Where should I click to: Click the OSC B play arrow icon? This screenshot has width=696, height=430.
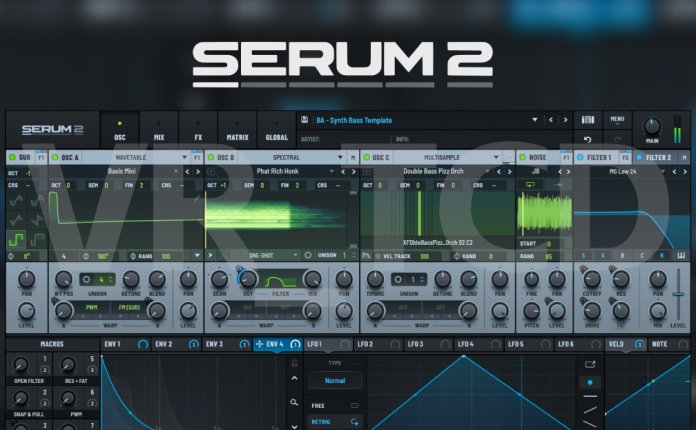click(x=210, y=256)
